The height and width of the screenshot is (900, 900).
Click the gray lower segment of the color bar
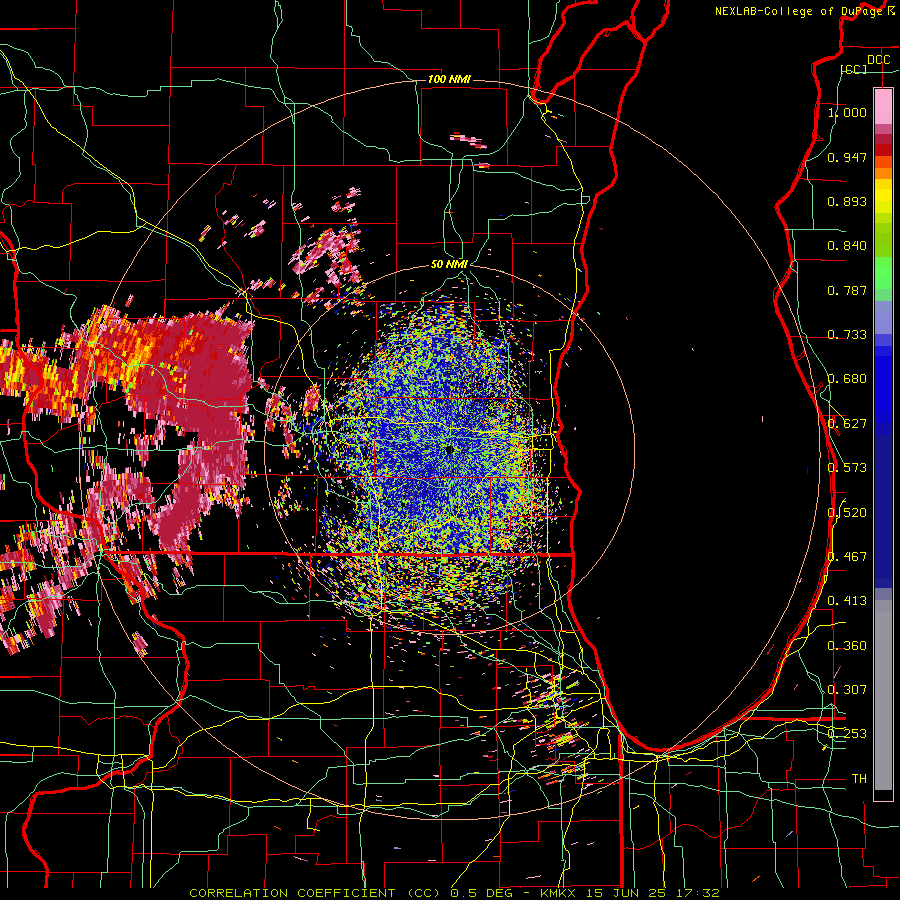click(x=883, y=695)
